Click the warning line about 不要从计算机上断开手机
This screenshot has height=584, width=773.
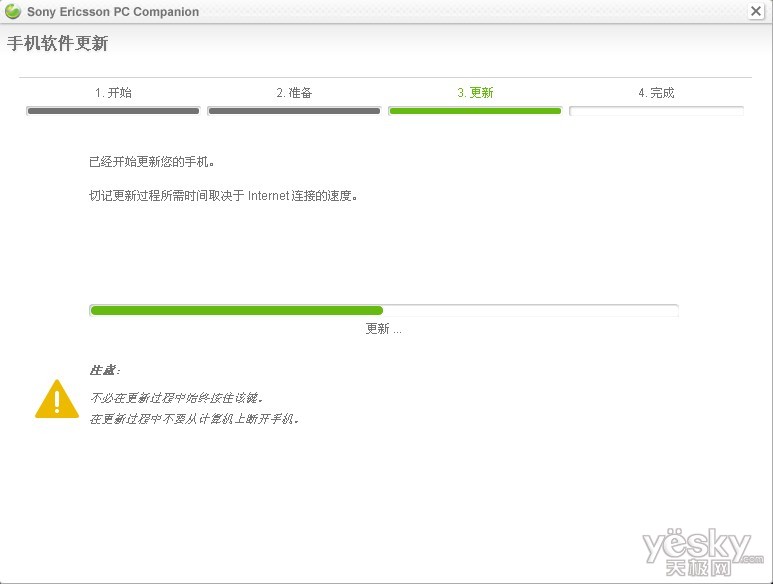[x=194, y=419]
